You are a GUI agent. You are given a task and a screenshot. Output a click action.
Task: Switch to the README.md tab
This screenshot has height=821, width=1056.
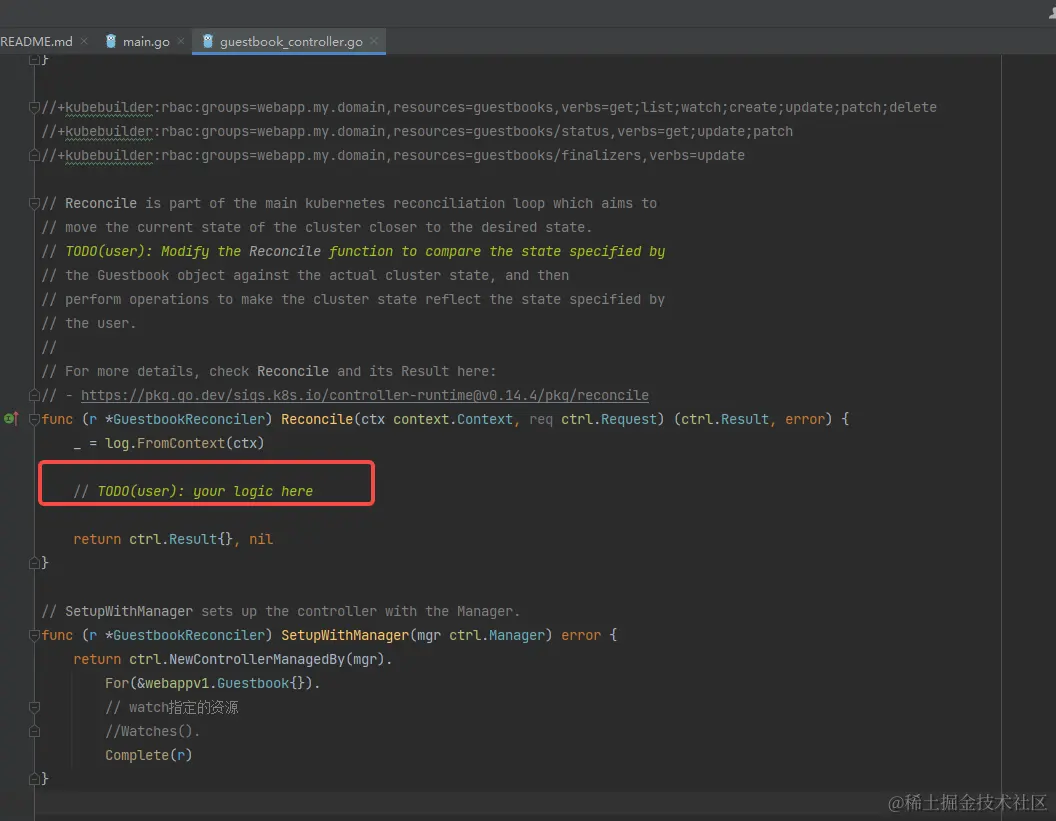tap(36, 42)
